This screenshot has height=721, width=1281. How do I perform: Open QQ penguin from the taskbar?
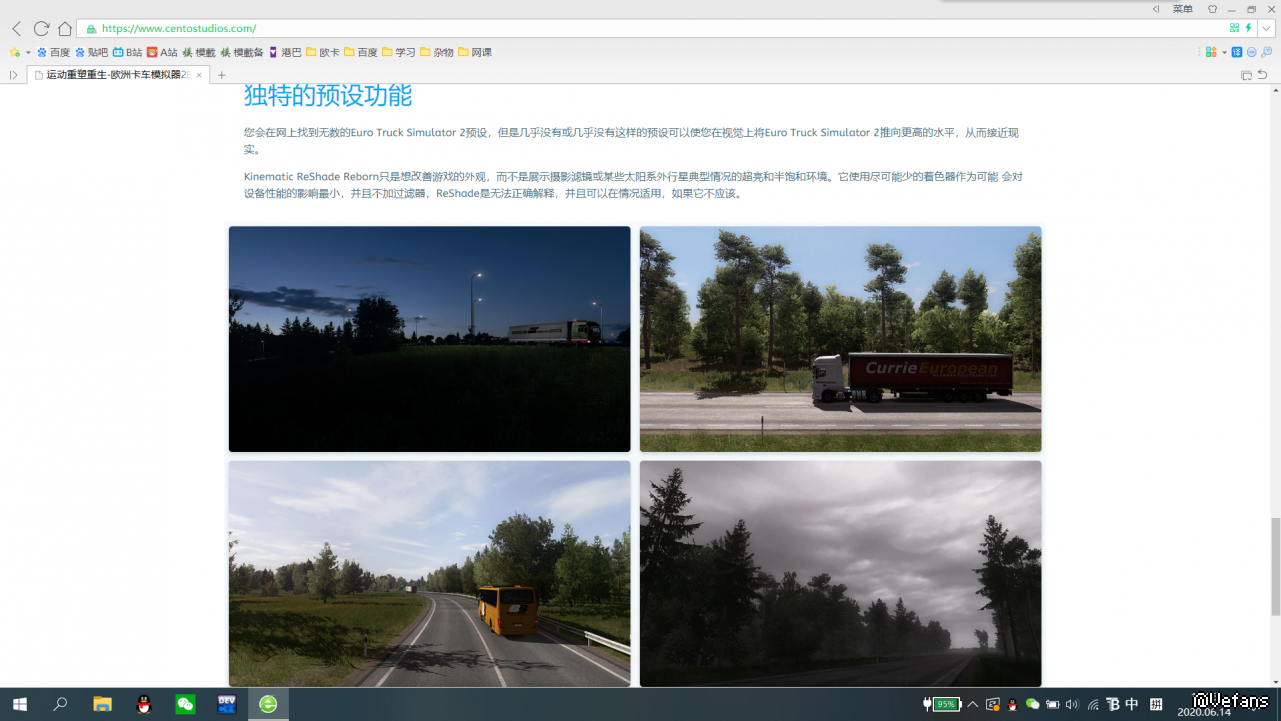click(144, 704)
